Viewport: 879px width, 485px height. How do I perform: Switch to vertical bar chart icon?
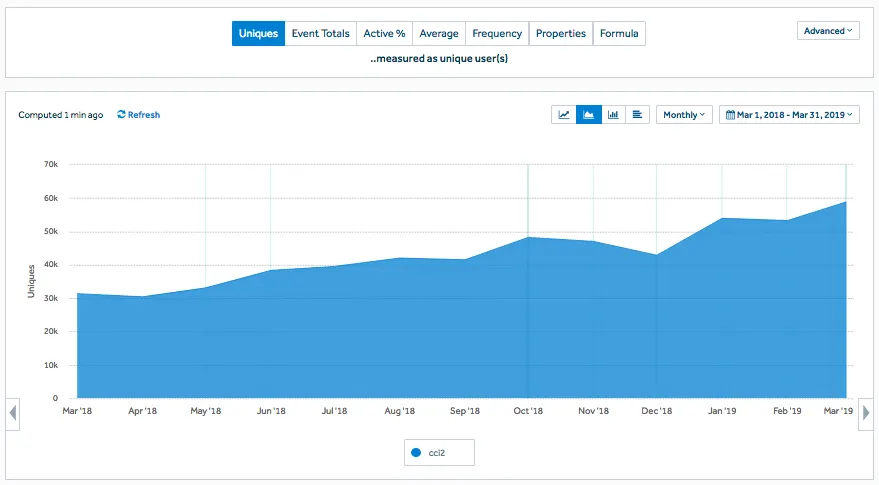[613, 114]
